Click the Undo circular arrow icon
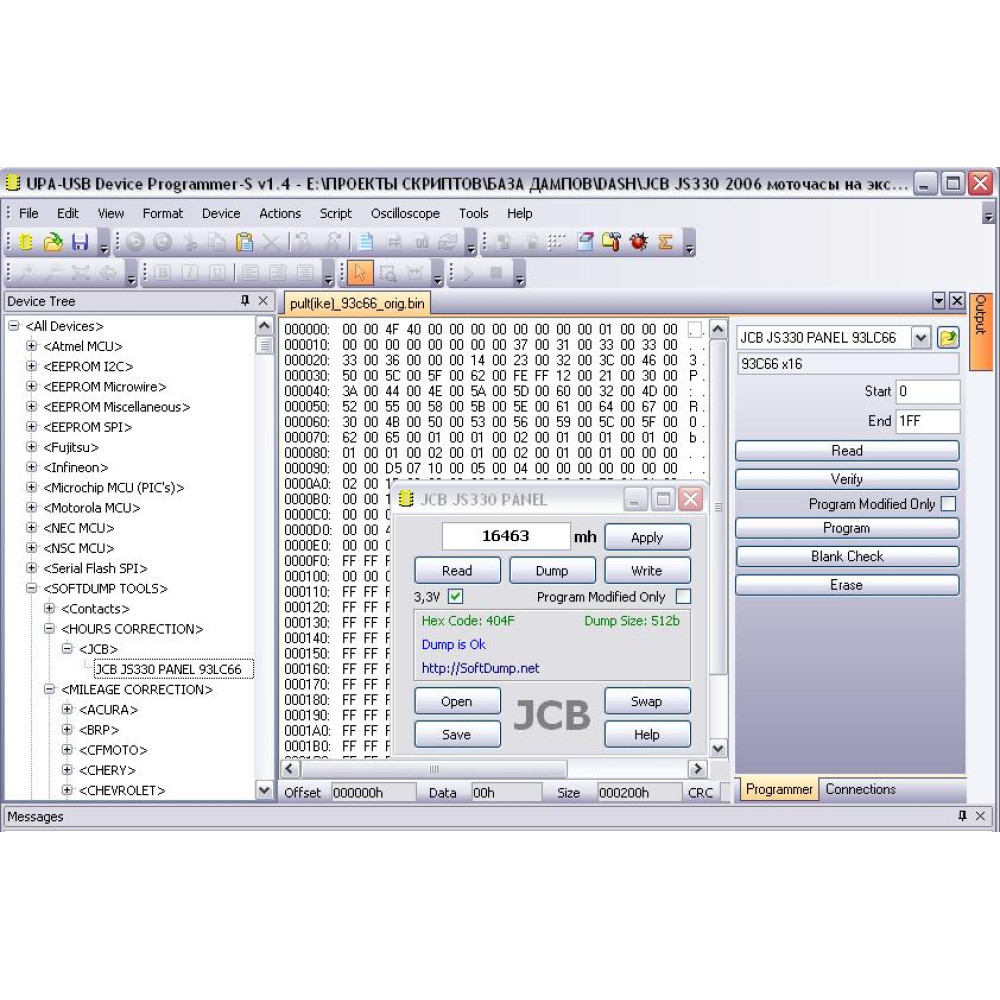The width and height of the screenshot is (1000, 1000). tap(135, 242)
